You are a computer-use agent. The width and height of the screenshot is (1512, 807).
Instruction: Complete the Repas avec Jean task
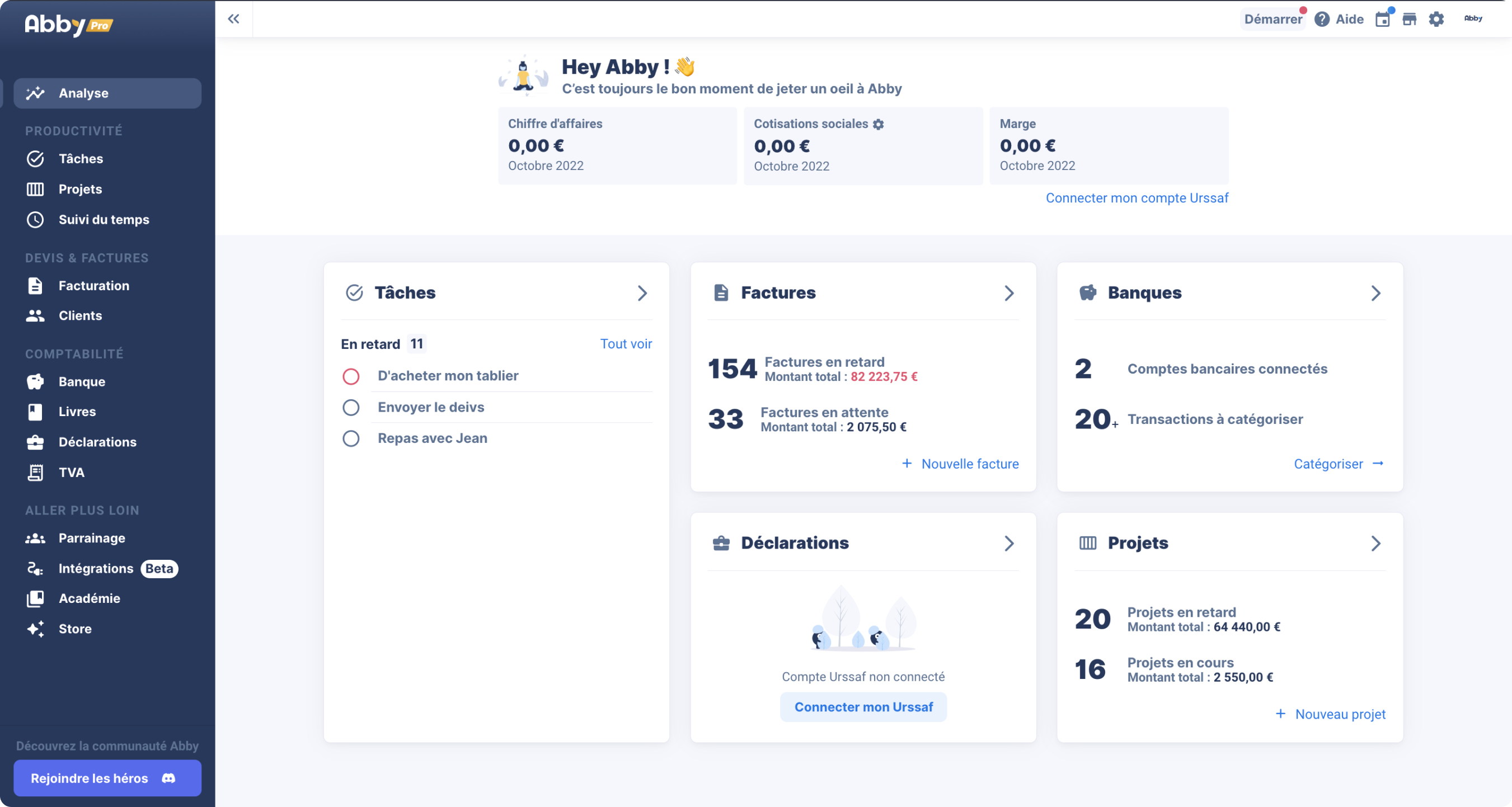[351, 438]
